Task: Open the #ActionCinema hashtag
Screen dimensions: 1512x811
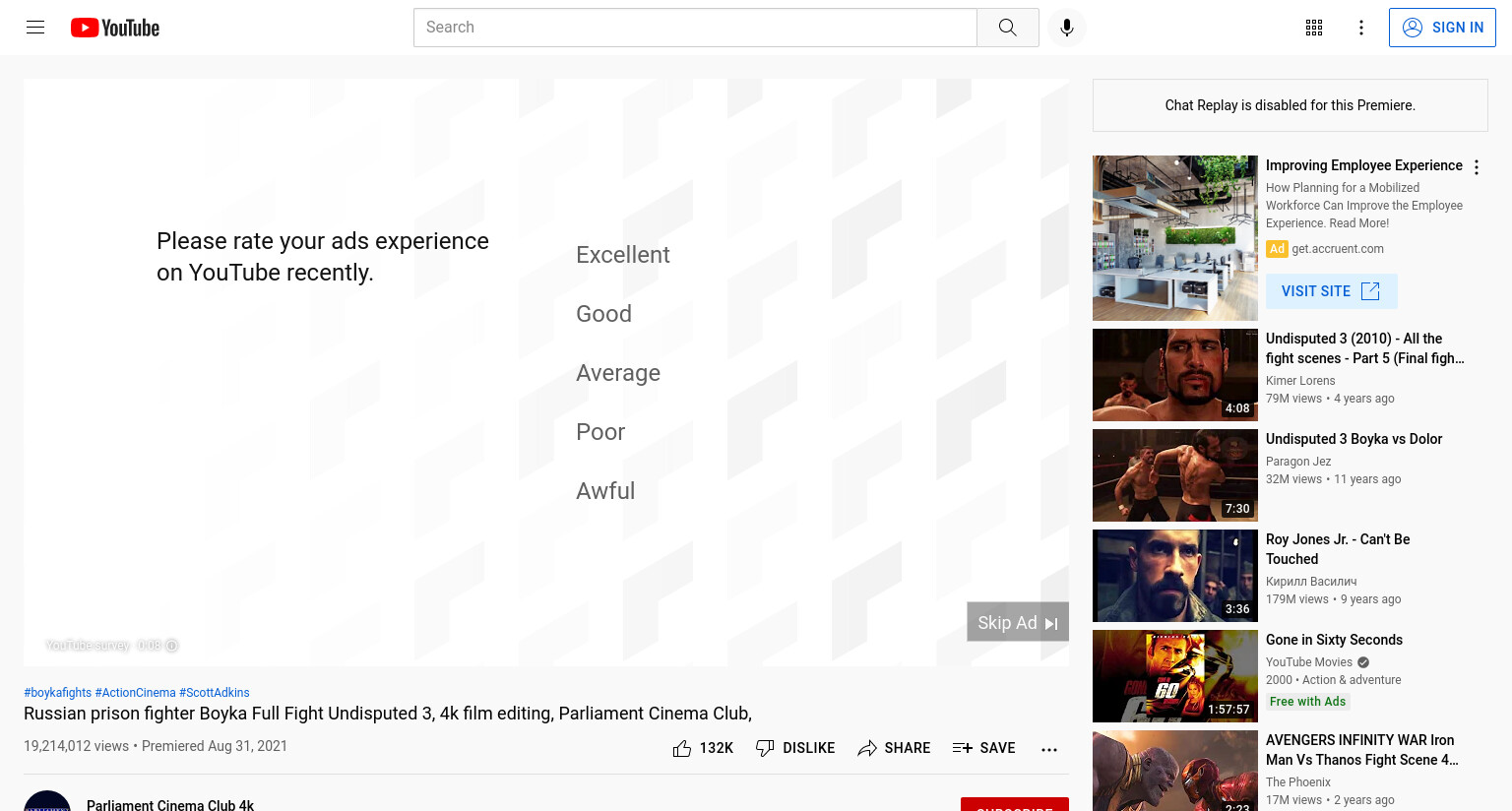Action: click(135, 693)
